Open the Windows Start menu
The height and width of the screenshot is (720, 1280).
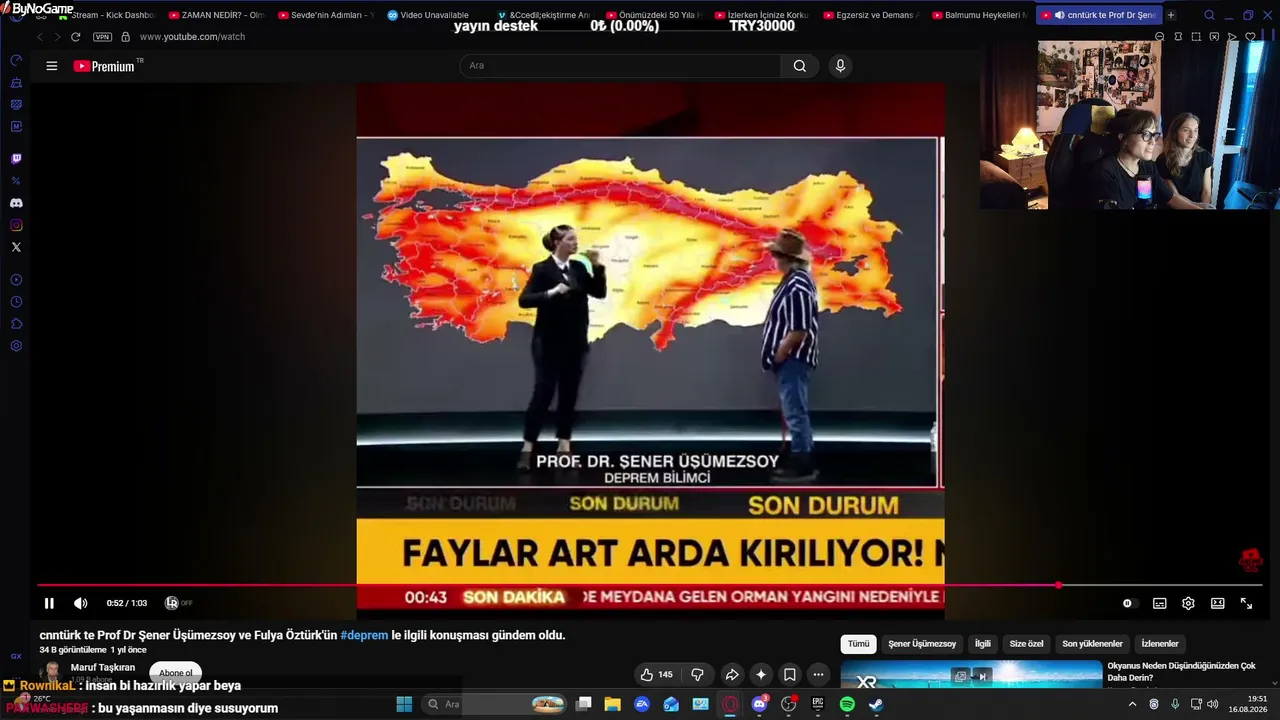pyautogui.click(x=404, y=704)
